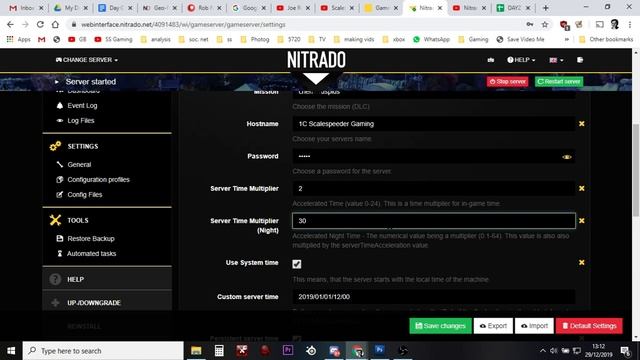Click the Settings gears icon in sidebar
The image size is (640, 360).
[x=55, y=146]
